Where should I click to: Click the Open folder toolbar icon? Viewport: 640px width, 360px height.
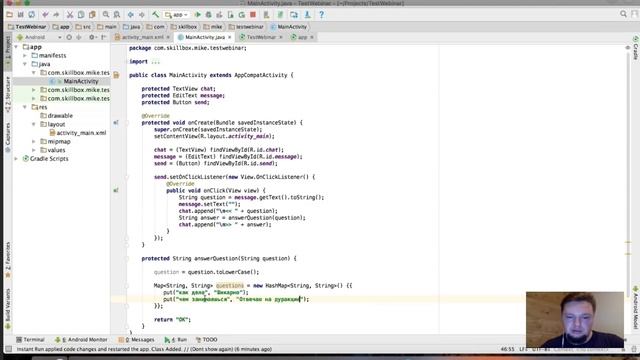(9, 15)
